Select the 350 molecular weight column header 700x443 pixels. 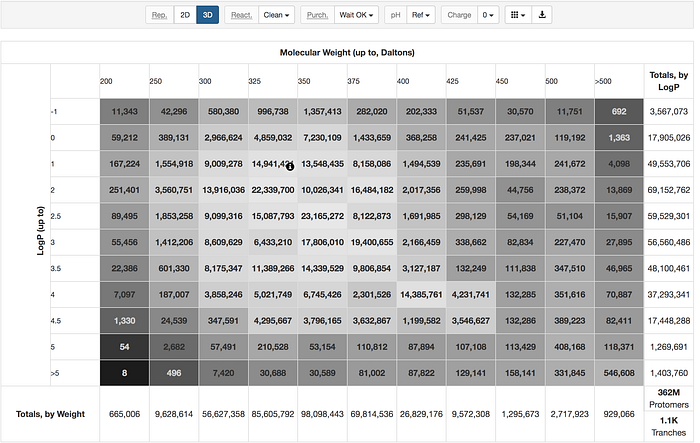[x=322, y=81]
